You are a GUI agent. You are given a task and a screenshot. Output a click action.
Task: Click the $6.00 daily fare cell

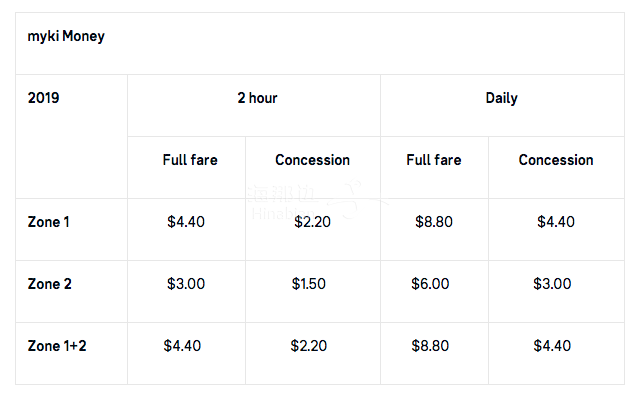click(430, 284)
